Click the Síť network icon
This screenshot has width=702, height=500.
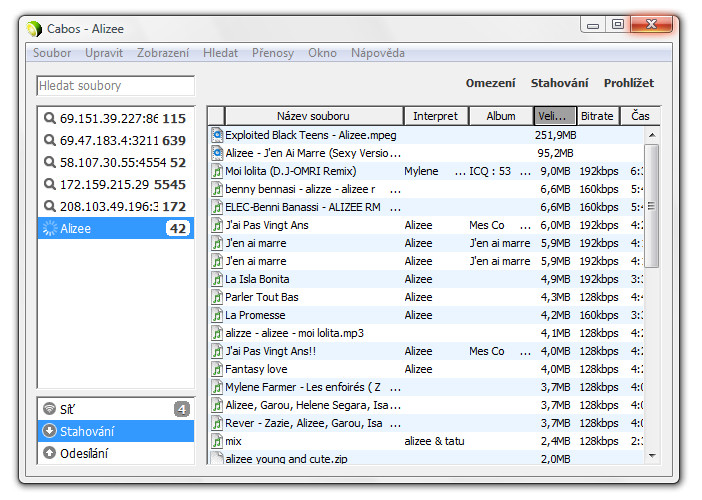[x=49, y=409]
